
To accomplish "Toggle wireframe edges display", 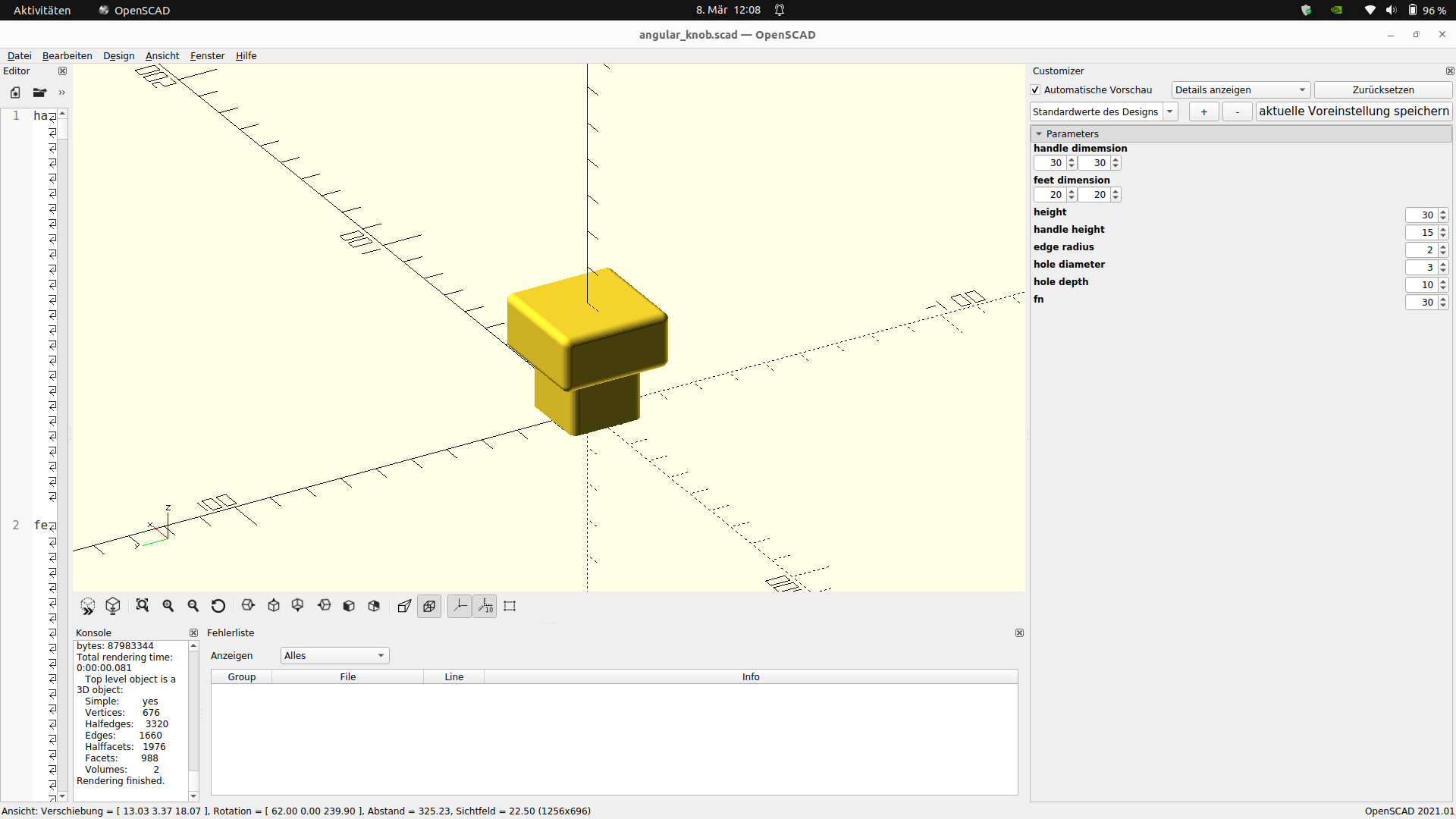I will tap(429, 606).
